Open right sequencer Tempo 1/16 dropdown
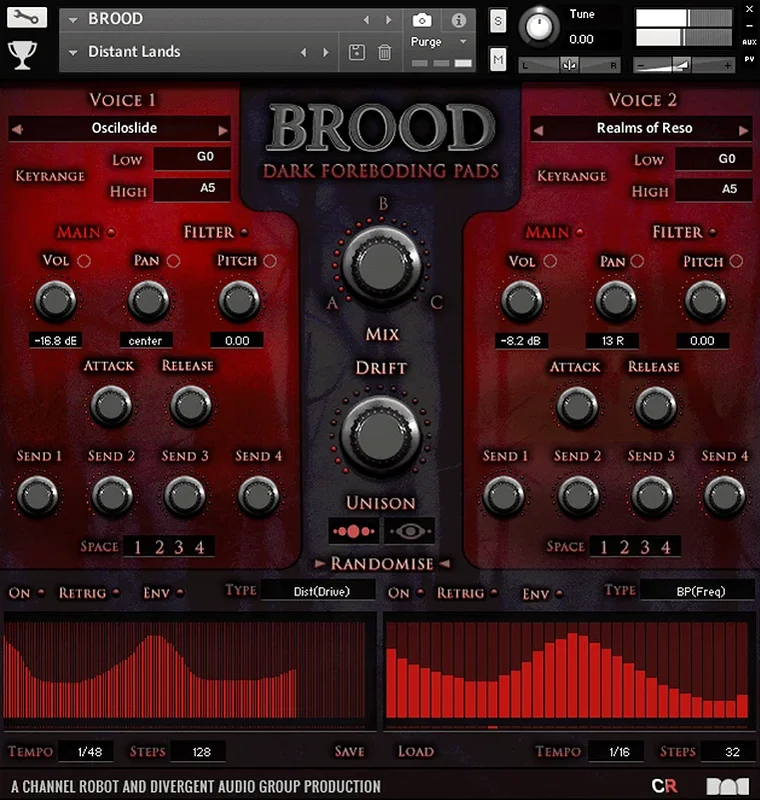 (x=616, y=752)
